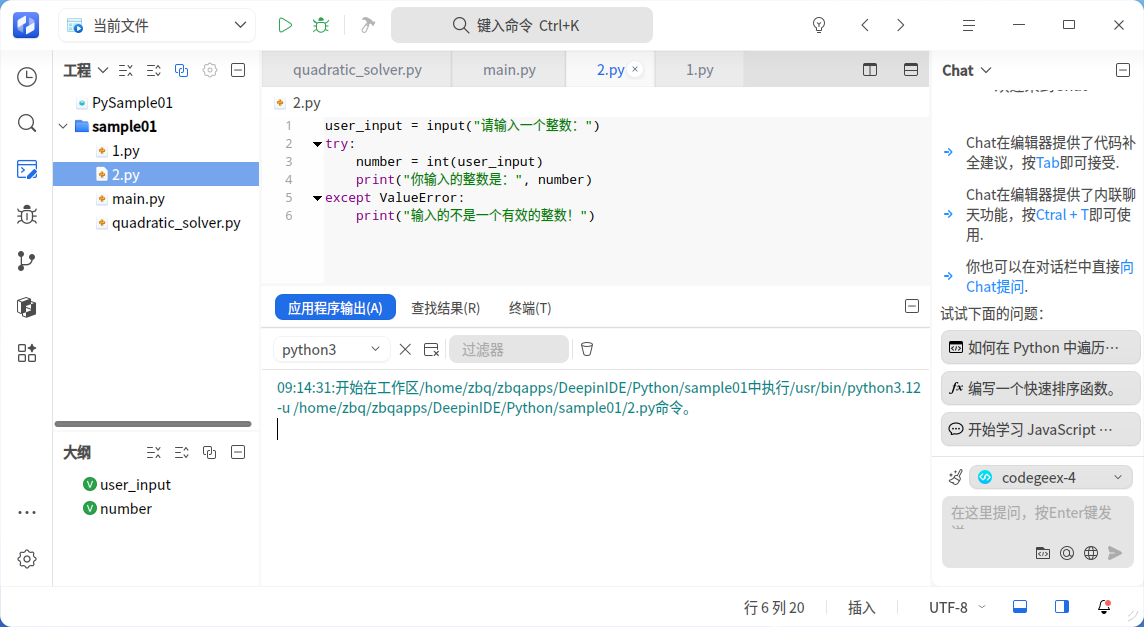Switch to the code editing sidebar view
This screenshot has width=1144, height=627.
click(27, 169)
